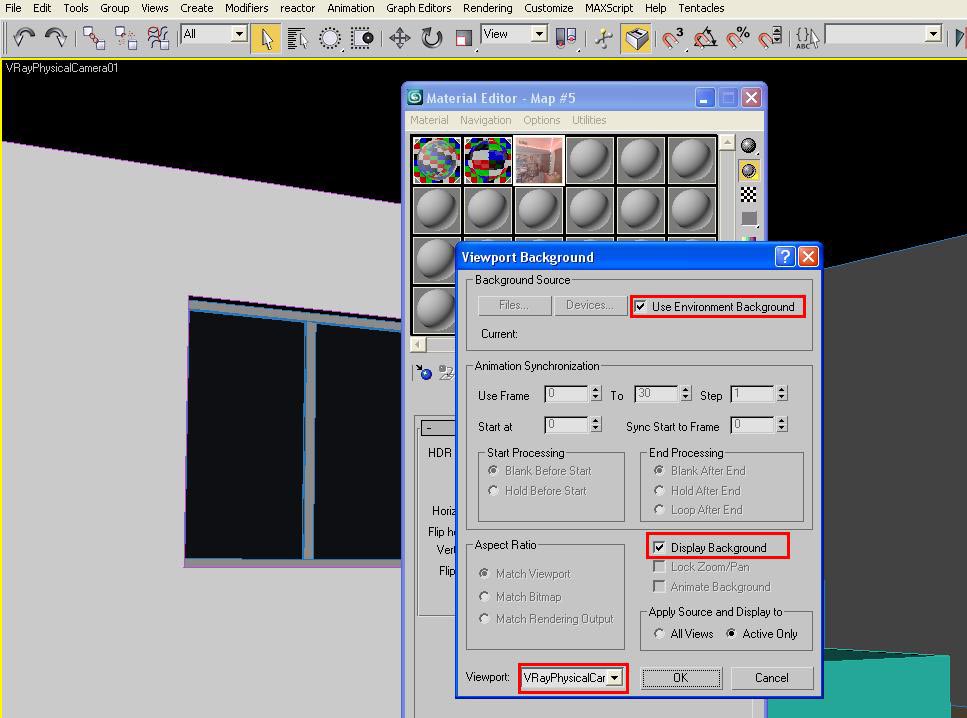Click the Use Frame input field
The height and width of the screenshot is (718, 967).
click(x=567, y=394)
